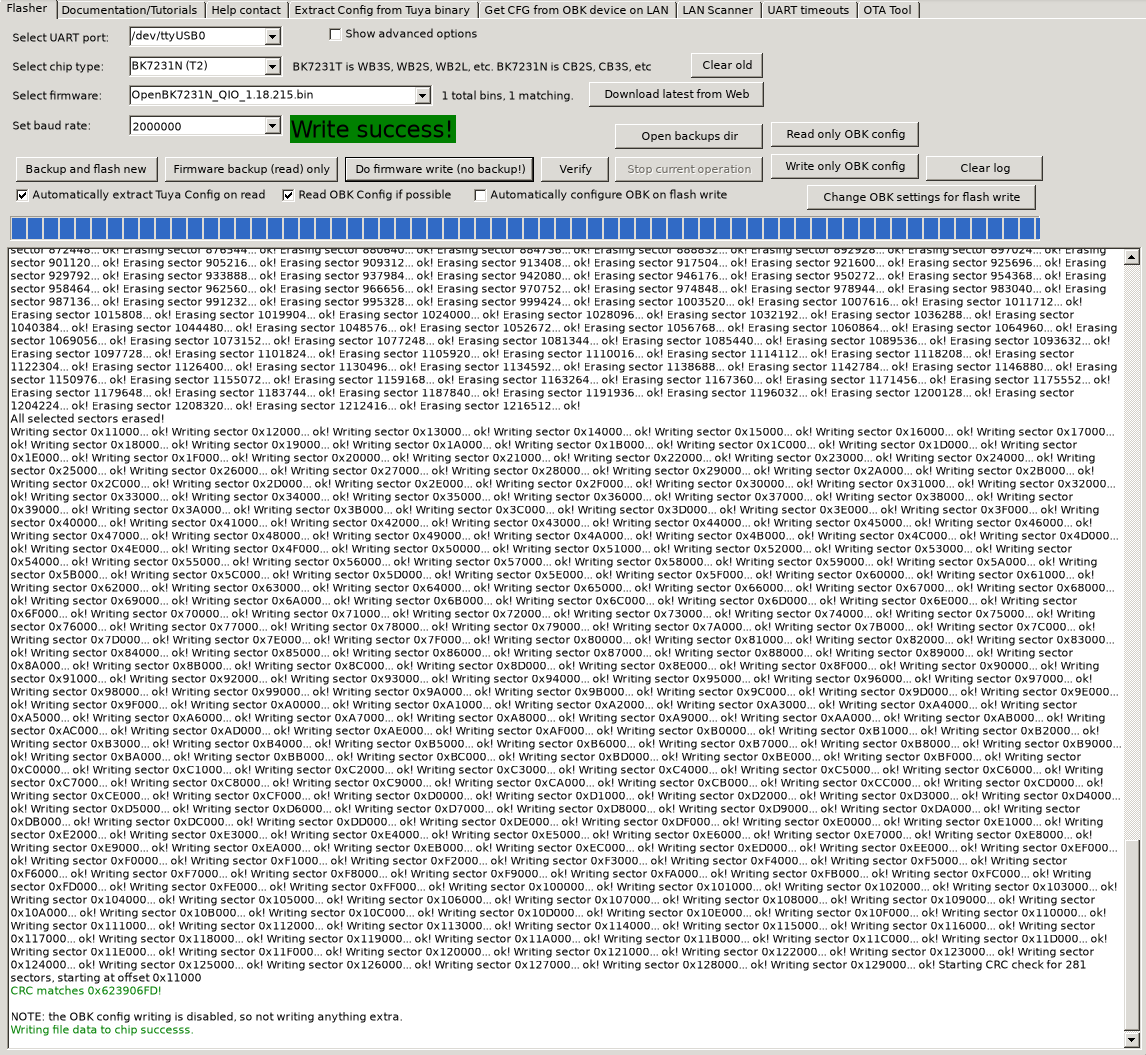
Task: Expand the chip type dropdown arrow
Action: [x=273, y=67]
